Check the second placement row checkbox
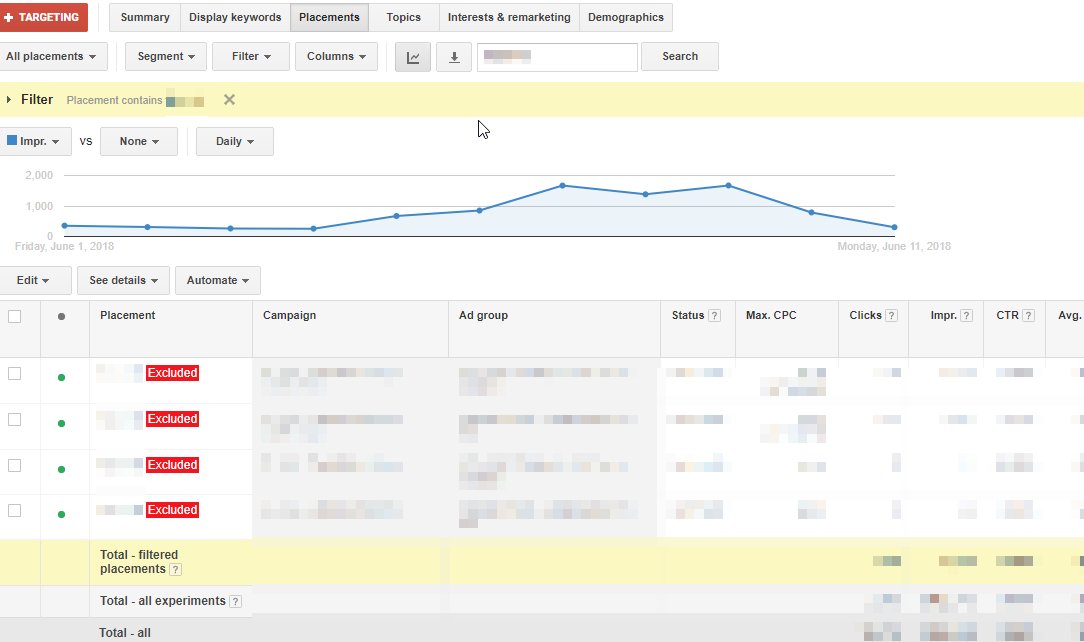Image resolution: width=1084 pixels, height=642 pixels. click(x=15, y=420)
